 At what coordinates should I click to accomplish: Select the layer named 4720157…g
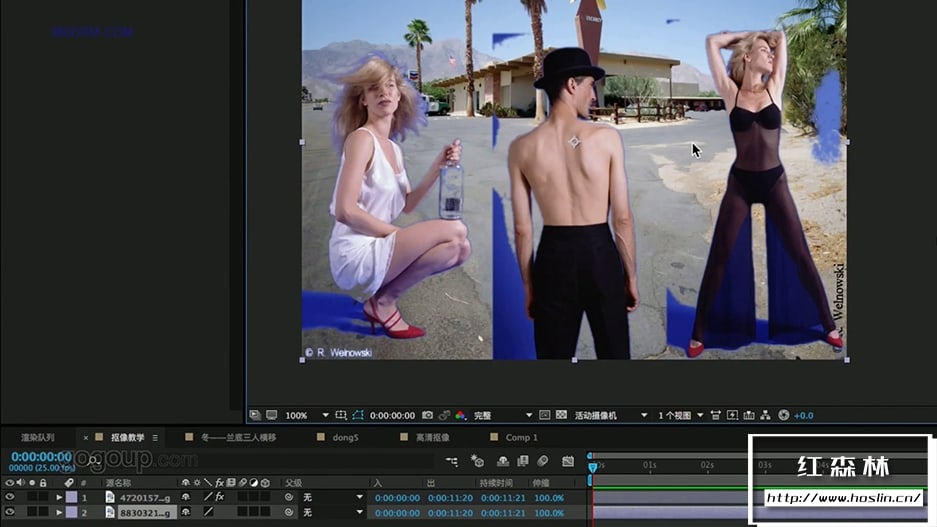click(x=145, y=497)
